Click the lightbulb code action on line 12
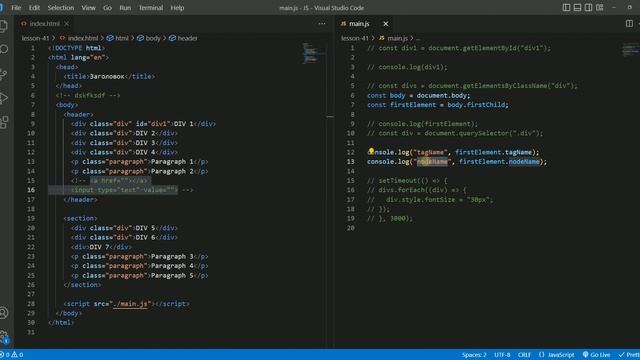The width and height of the screenshot is (640, 360). pyautogui.click(x=371, y=151)
